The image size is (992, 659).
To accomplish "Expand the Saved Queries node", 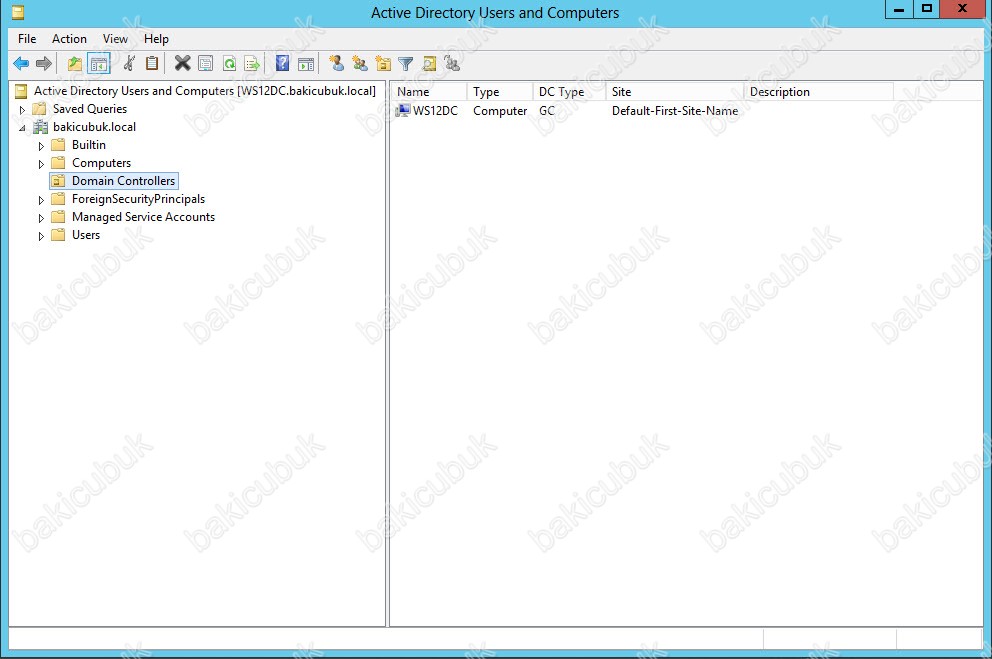I will (23, 109).
